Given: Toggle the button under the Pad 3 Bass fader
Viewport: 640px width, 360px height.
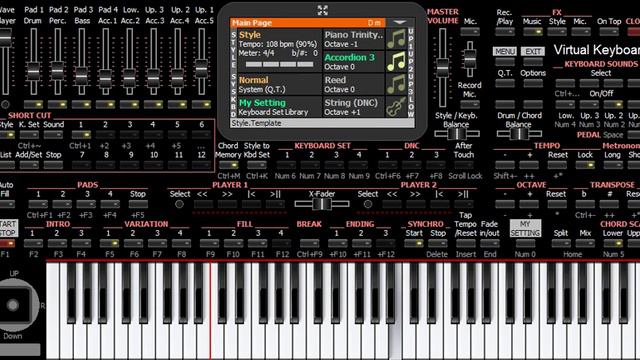Looking at the screenshot, I should [x=81, y=104].
